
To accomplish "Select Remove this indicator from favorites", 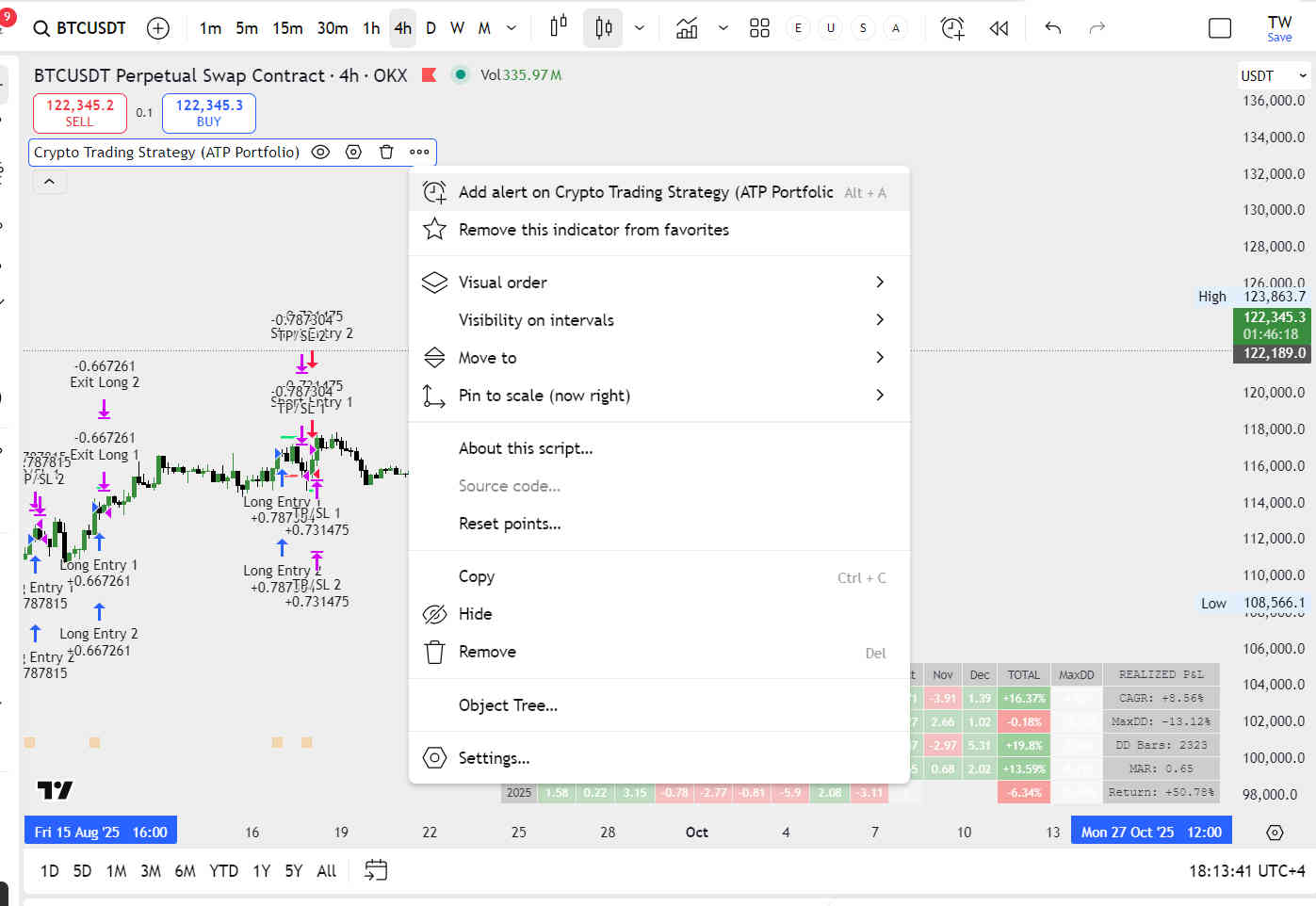I will 659,230.
